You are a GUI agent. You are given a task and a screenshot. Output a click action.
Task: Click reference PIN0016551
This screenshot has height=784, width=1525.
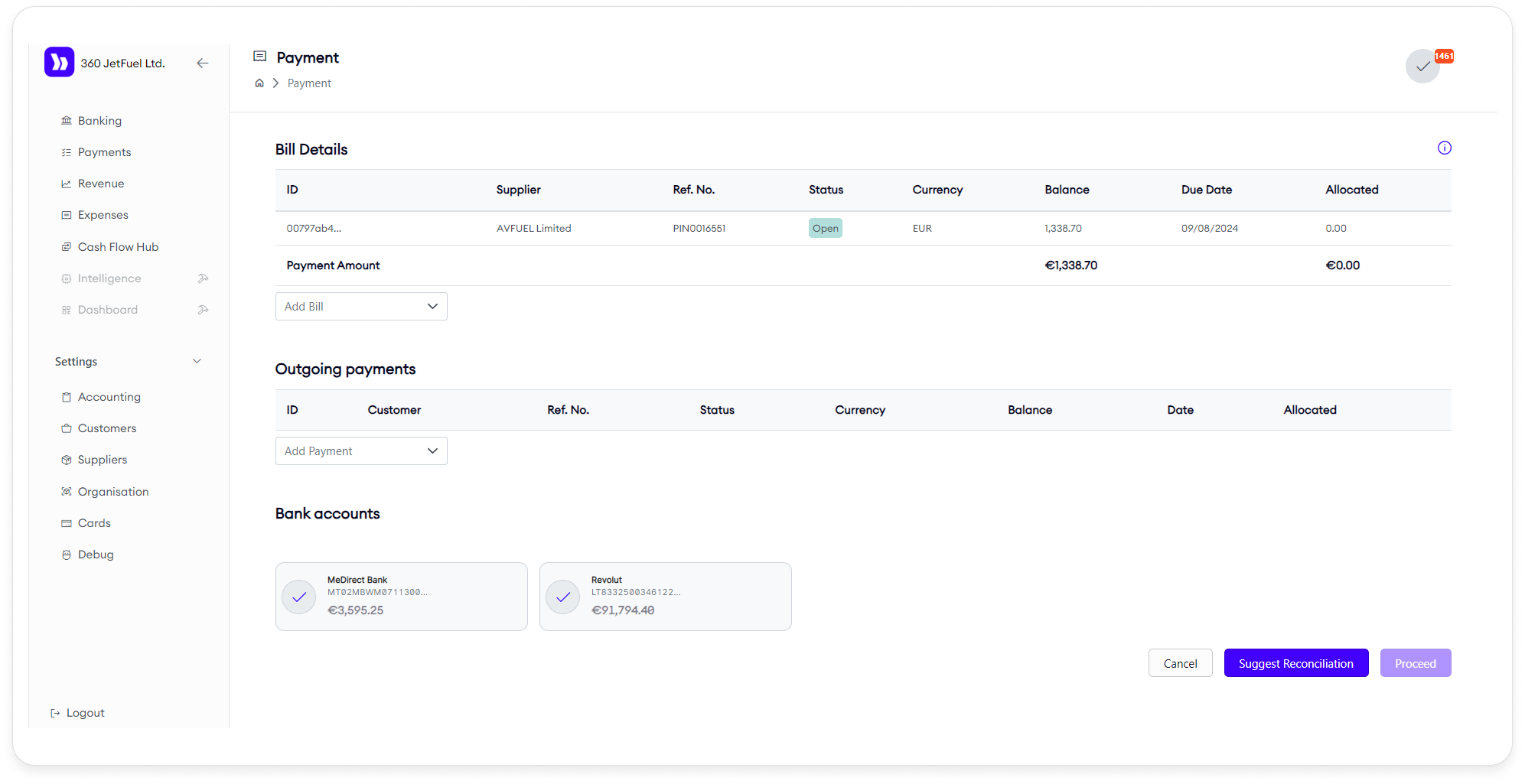pos(699,228)
